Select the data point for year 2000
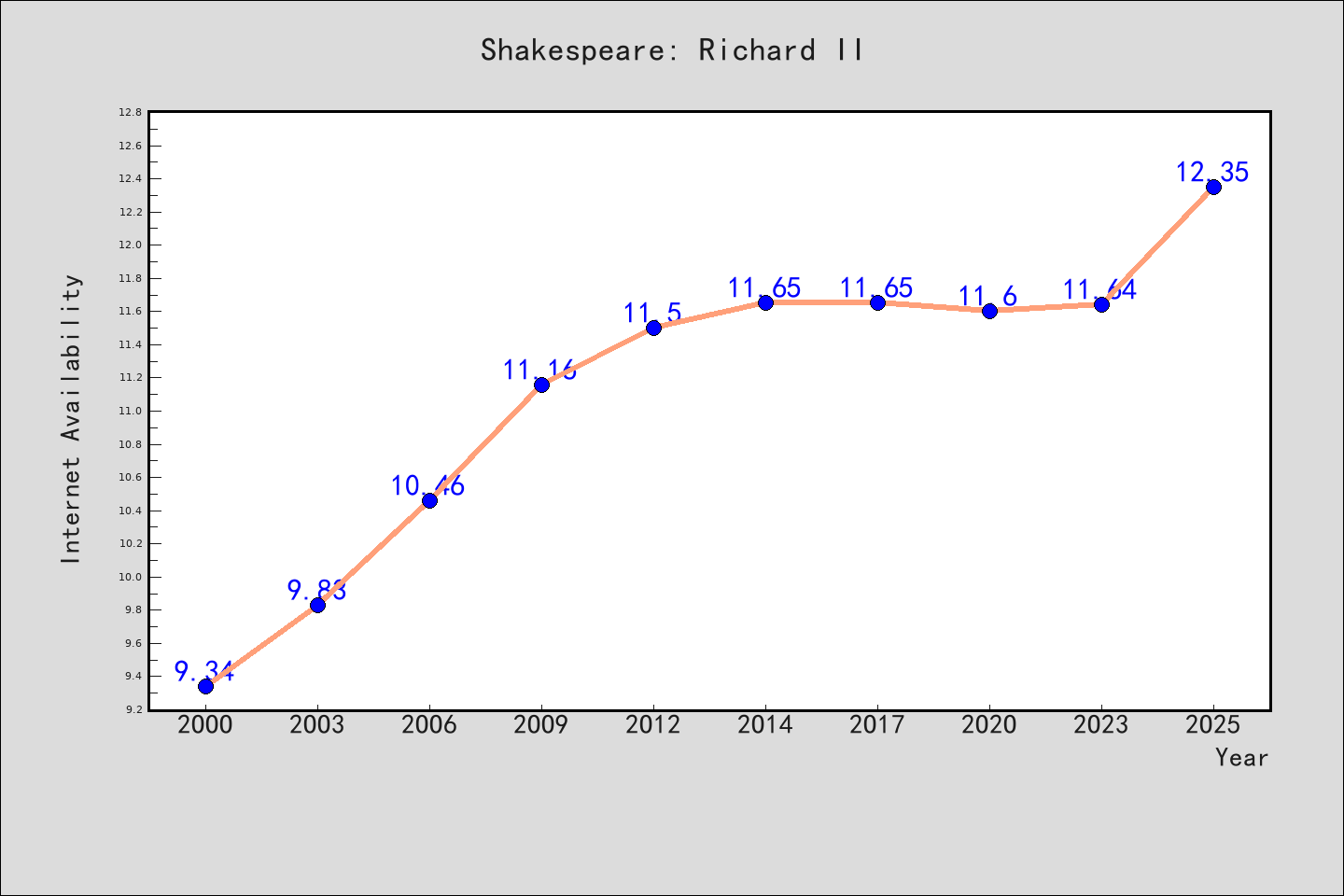Image resolution: width=1344 pixels, height=896 pixels. (205, 686)
